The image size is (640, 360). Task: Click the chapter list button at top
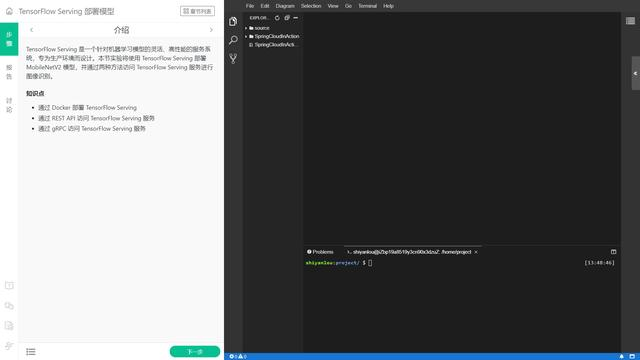click(x=198, y=11)
